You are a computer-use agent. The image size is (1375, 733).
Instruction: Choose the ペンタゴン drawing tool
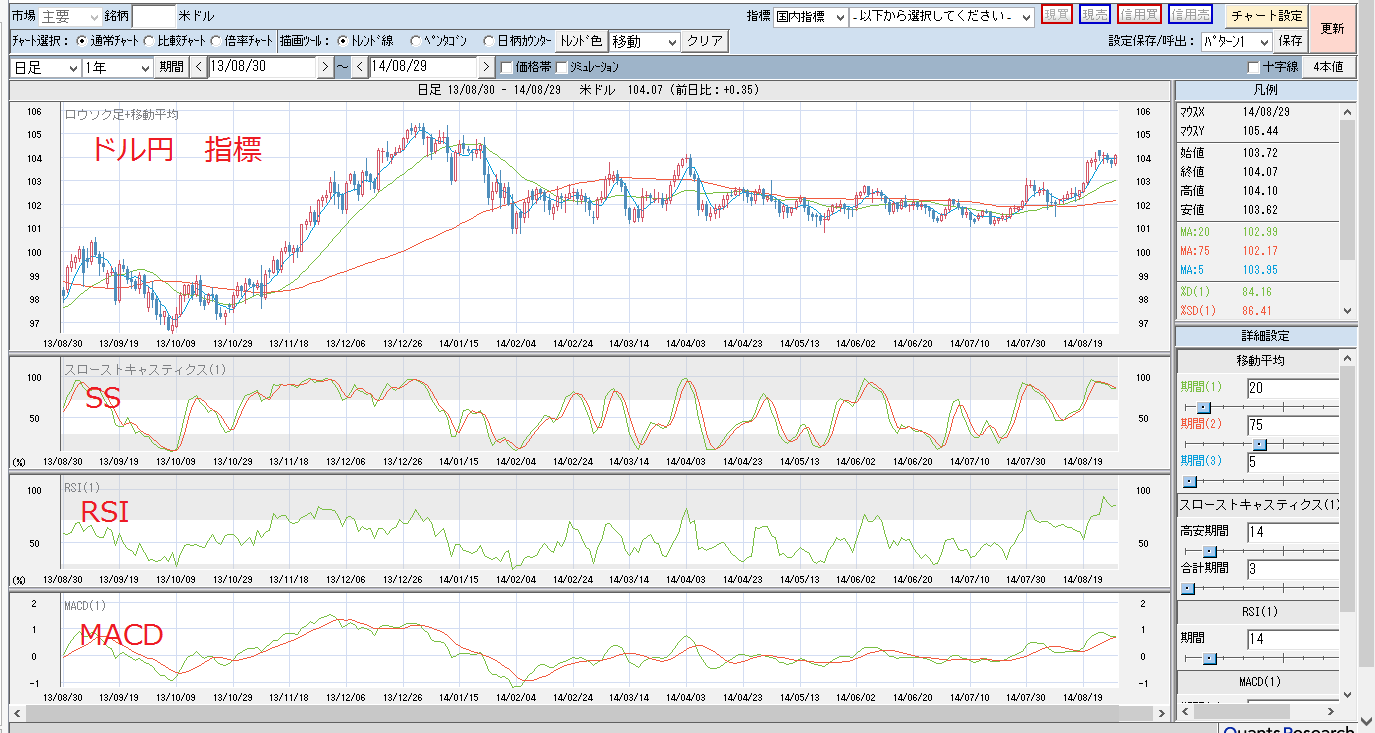point(415,42)
